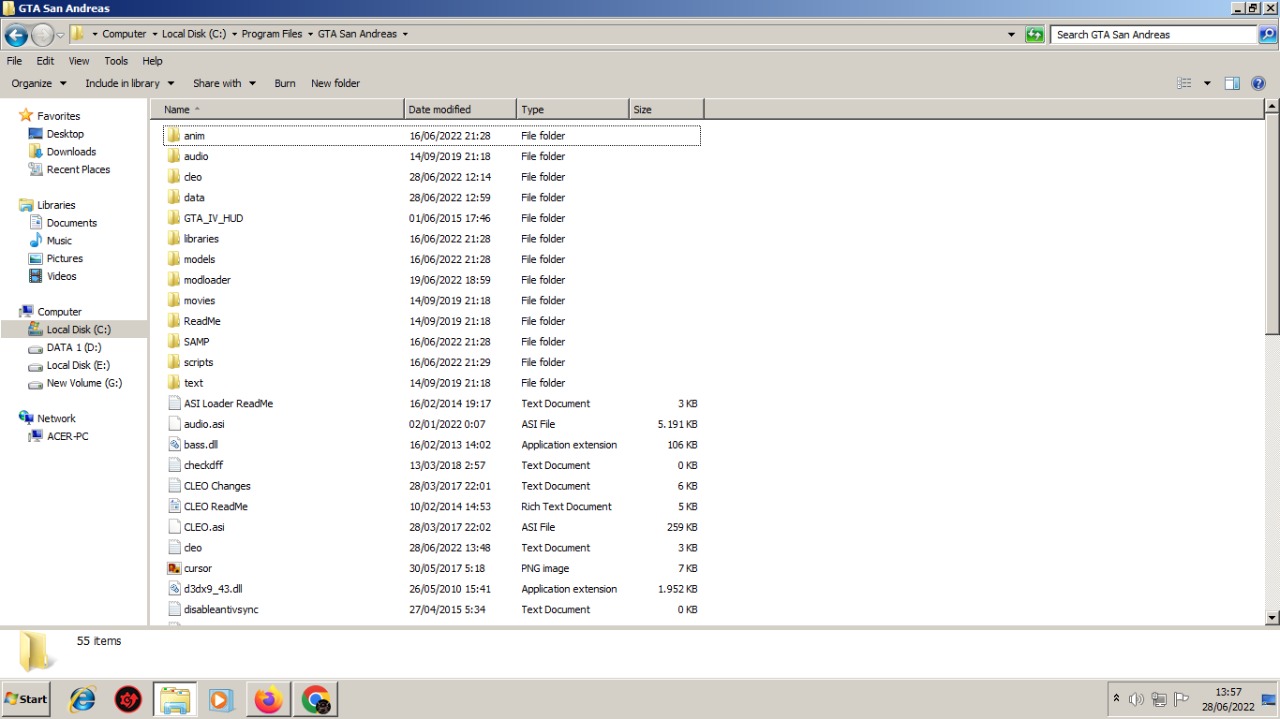Sort by the Size column header
The image size is (1280, 719).
point(666,109)
